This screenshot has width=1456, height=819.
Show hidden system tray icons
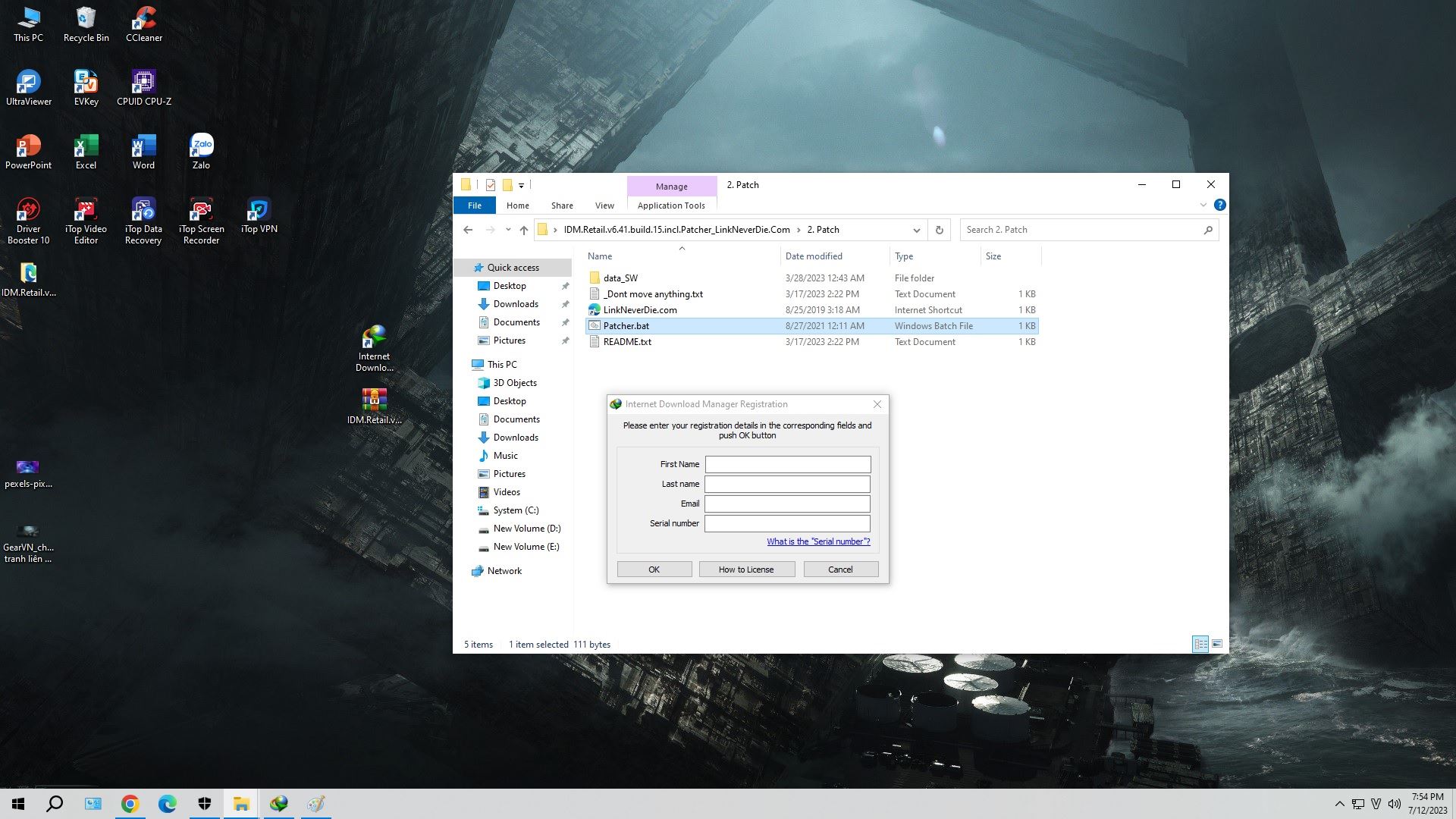tap(1339, 804)
